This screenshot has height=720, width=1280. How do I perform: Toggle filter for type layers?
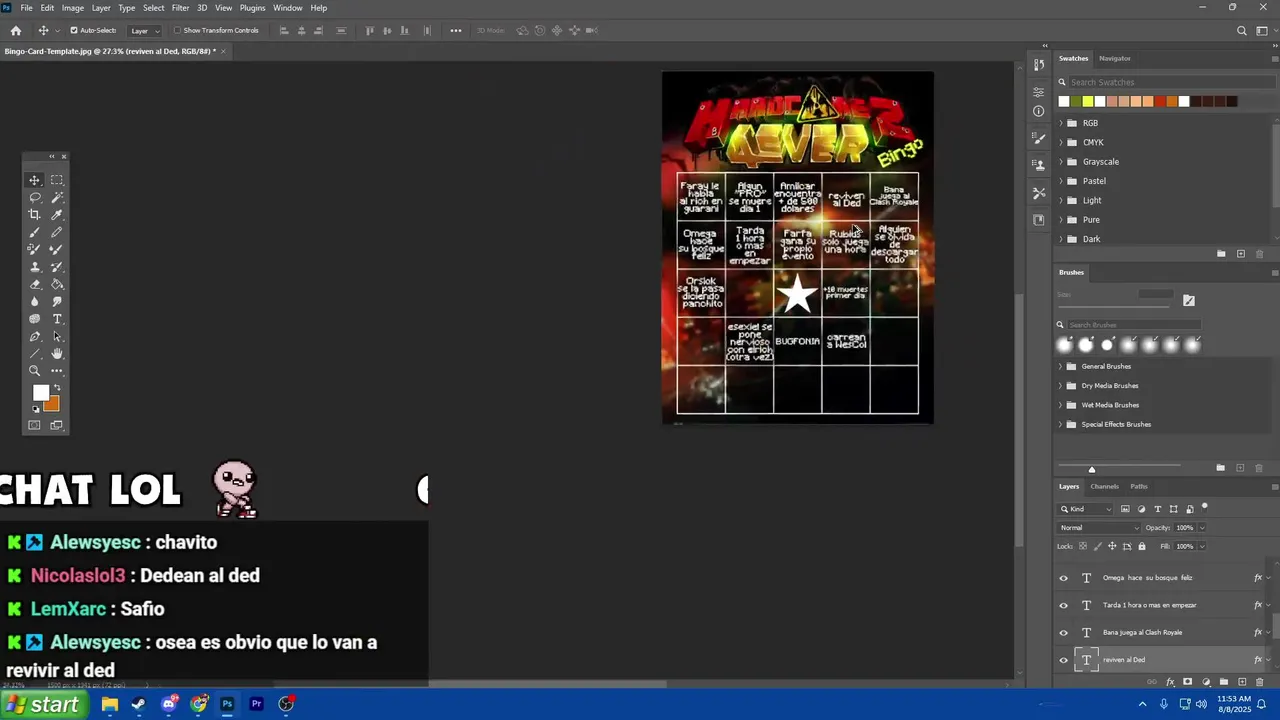tap(1158, 509)
